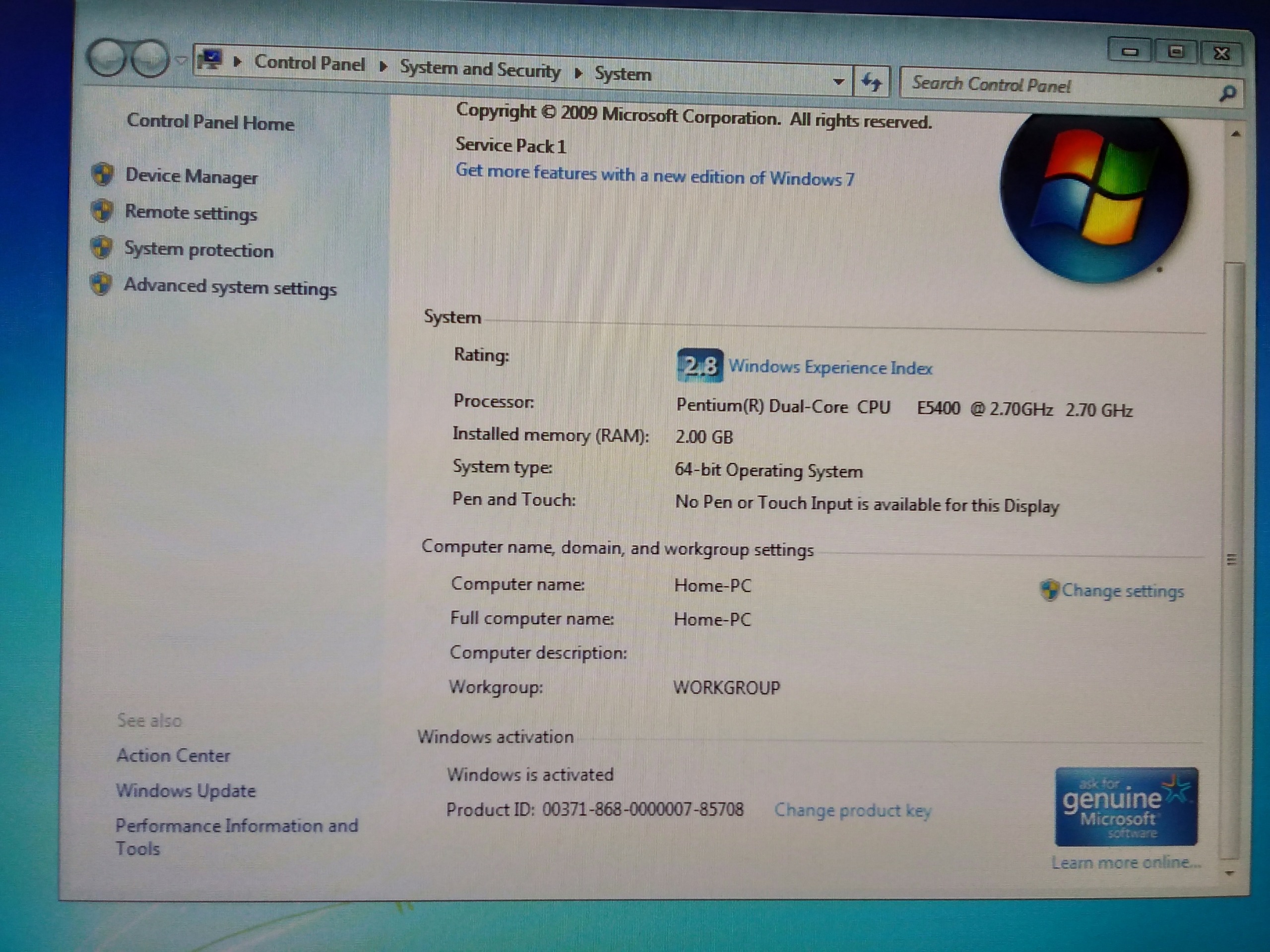
Task: Click the shield icon beside System protection
Action: coord(102,248)
